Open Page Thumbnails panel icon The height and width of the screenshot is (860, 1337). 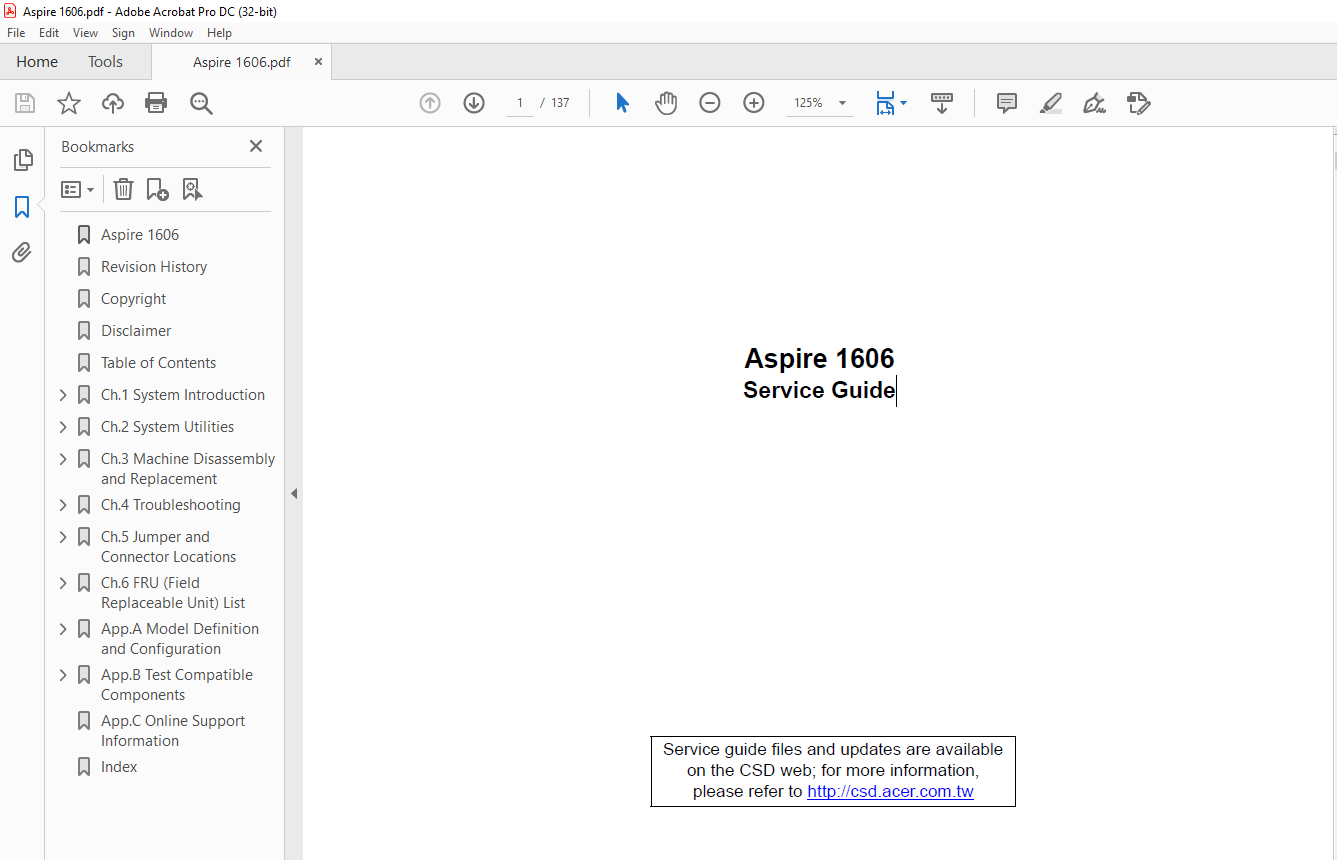point(22,160)
